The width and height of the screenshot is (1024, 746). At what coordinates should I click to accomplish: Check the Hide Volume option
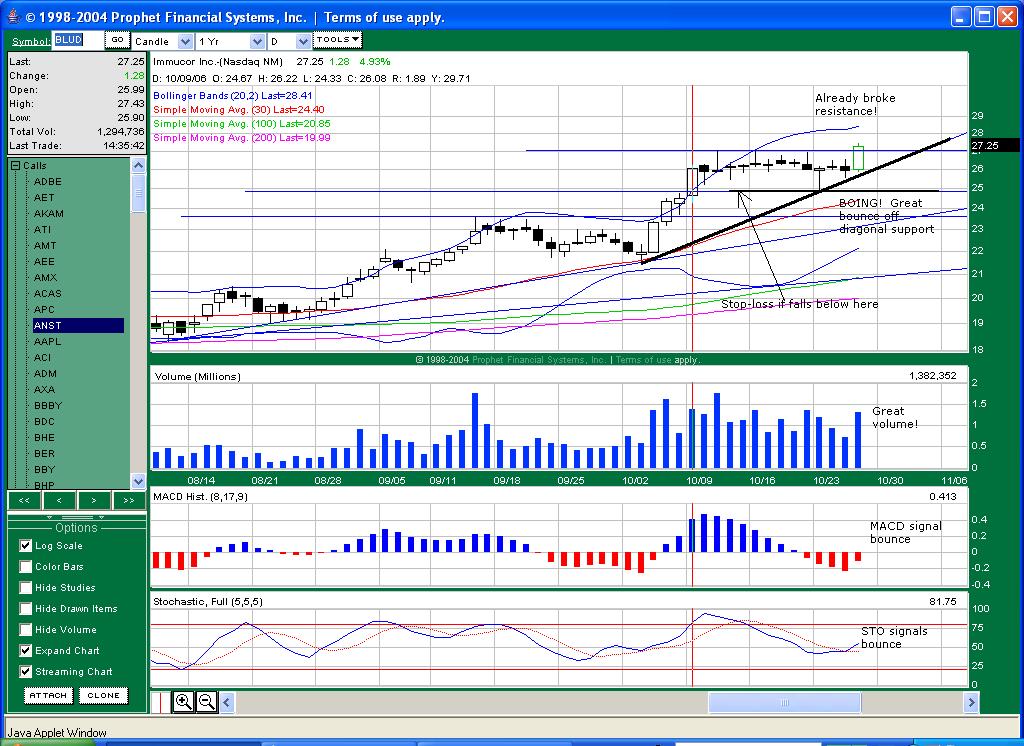(25, 629)
